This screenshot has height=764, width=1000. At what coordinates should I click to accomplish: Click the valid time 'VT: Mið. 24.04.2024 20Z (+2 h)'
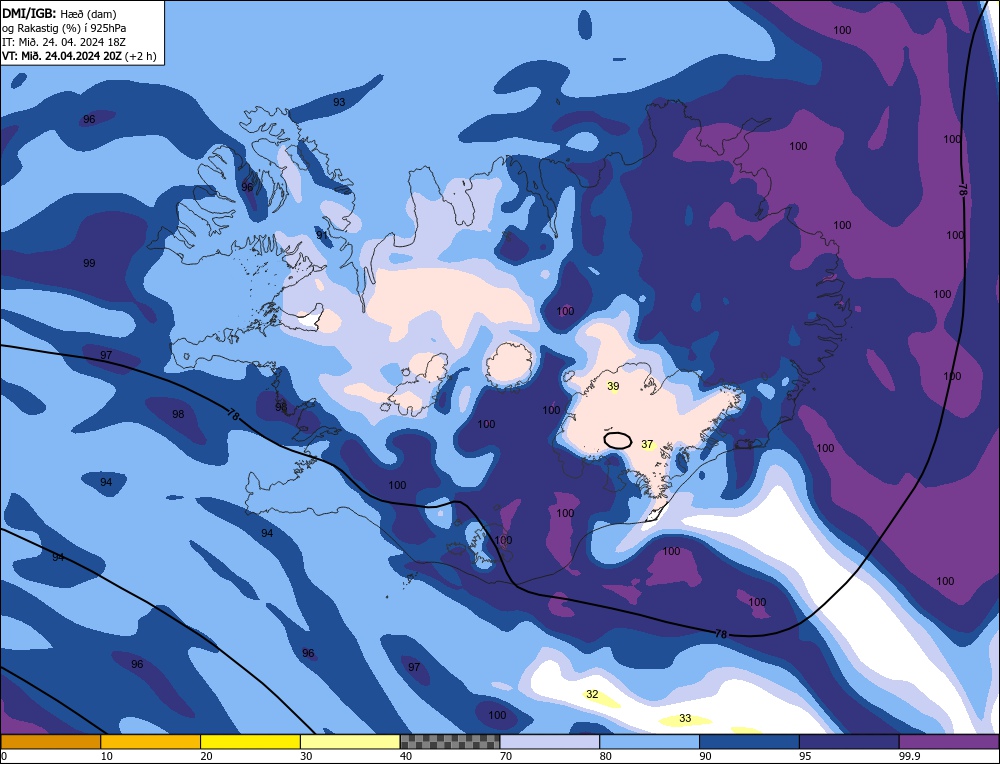pyautogui.click(x=78, y=55)
